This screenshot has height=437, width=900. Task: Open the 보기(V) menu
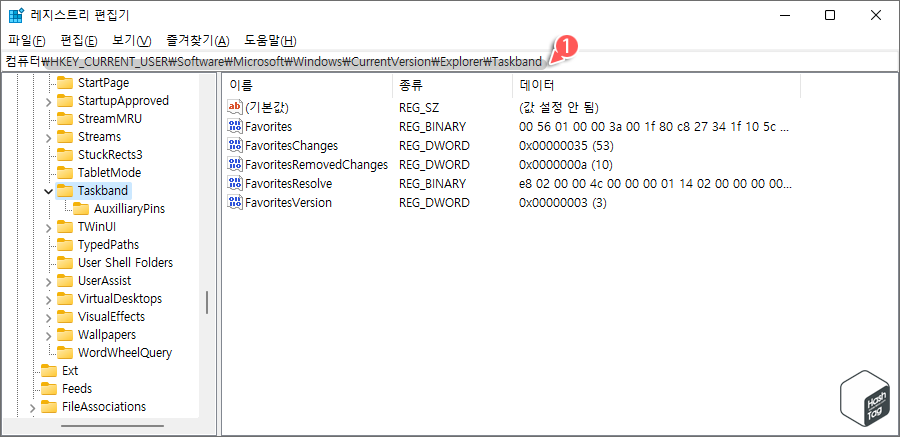point(131,41)
